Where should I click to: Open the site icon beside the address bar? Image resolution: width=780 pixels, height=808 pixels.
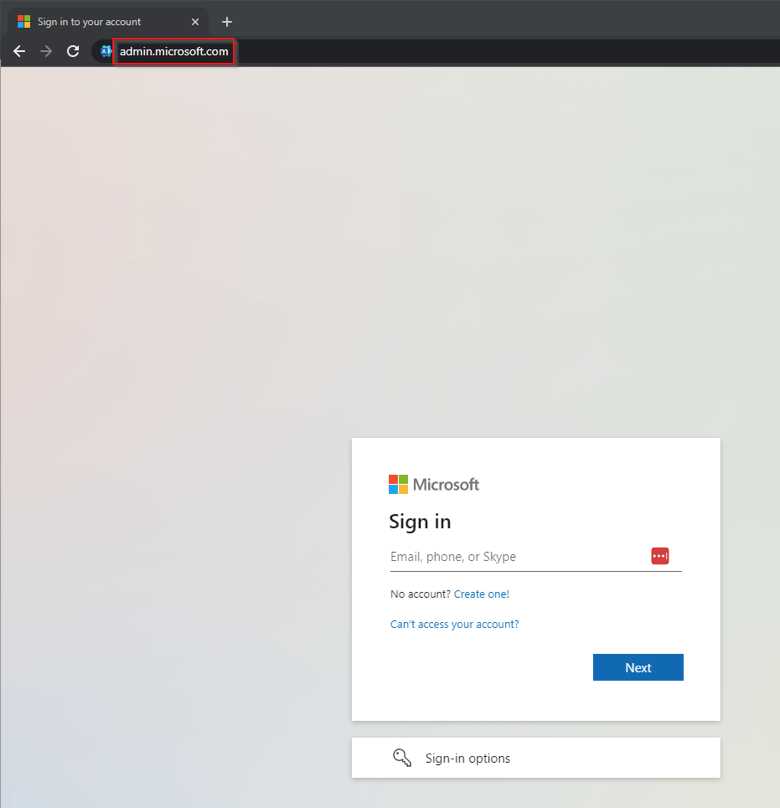click(106, 51)
